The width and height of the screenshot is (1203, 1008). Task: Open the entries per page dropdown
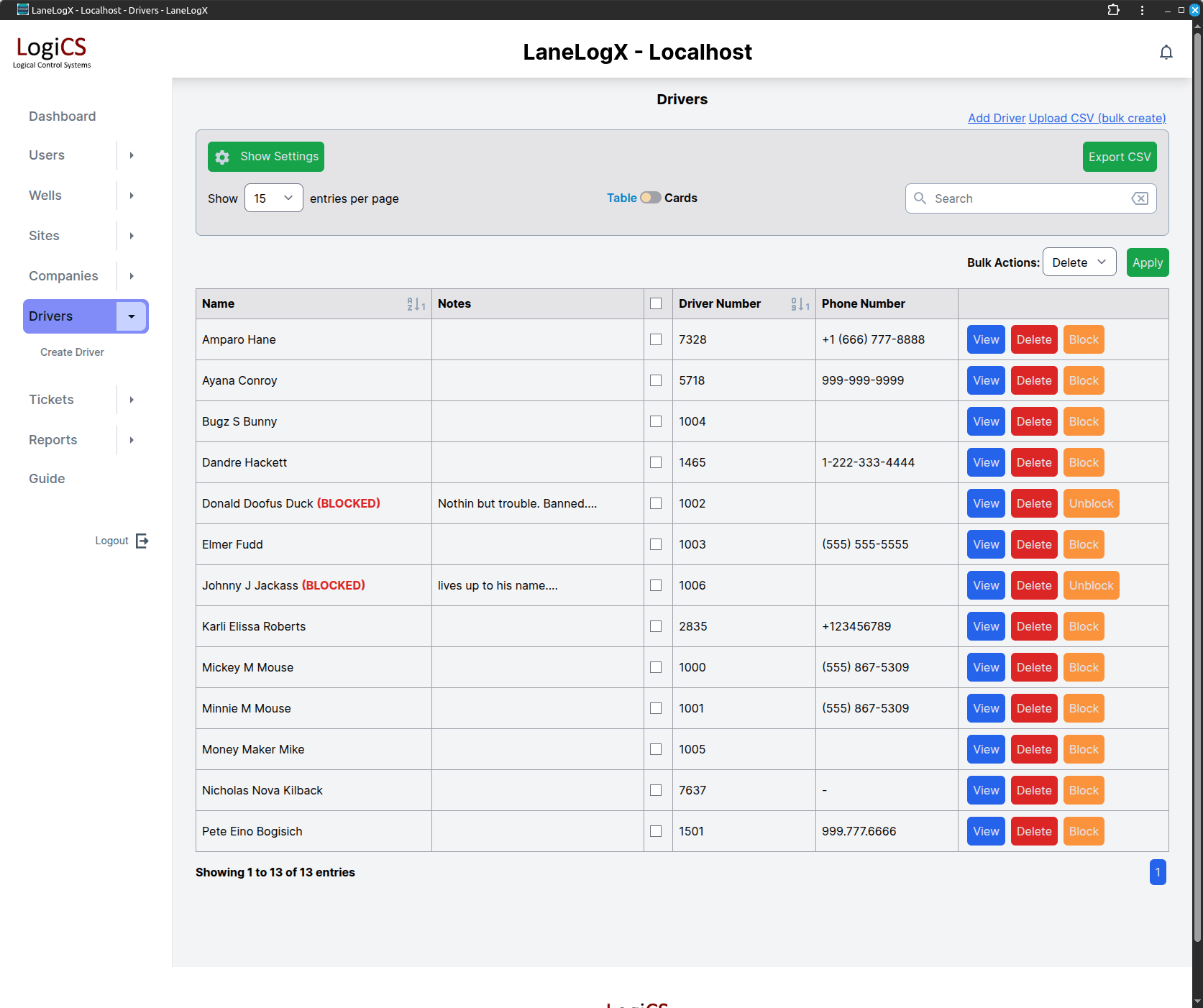click(x=273, y=198)
